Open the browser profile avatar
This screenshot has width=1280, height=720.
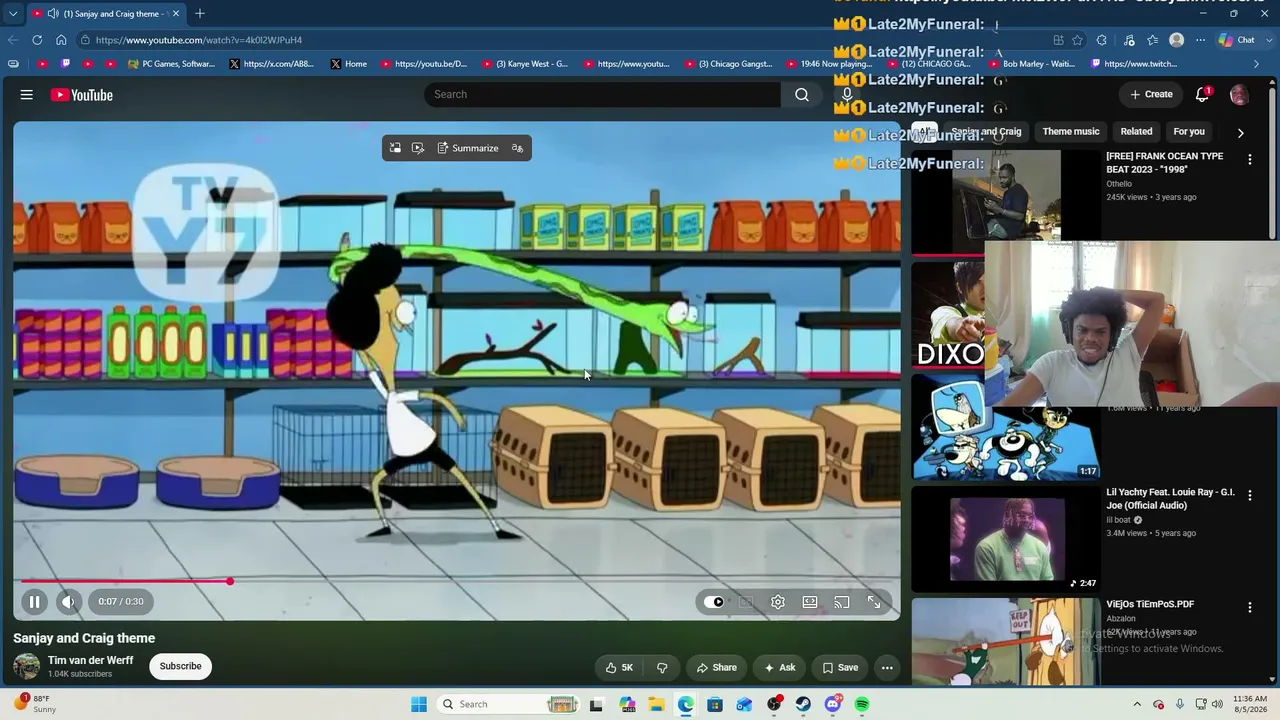coord(1177,40)
